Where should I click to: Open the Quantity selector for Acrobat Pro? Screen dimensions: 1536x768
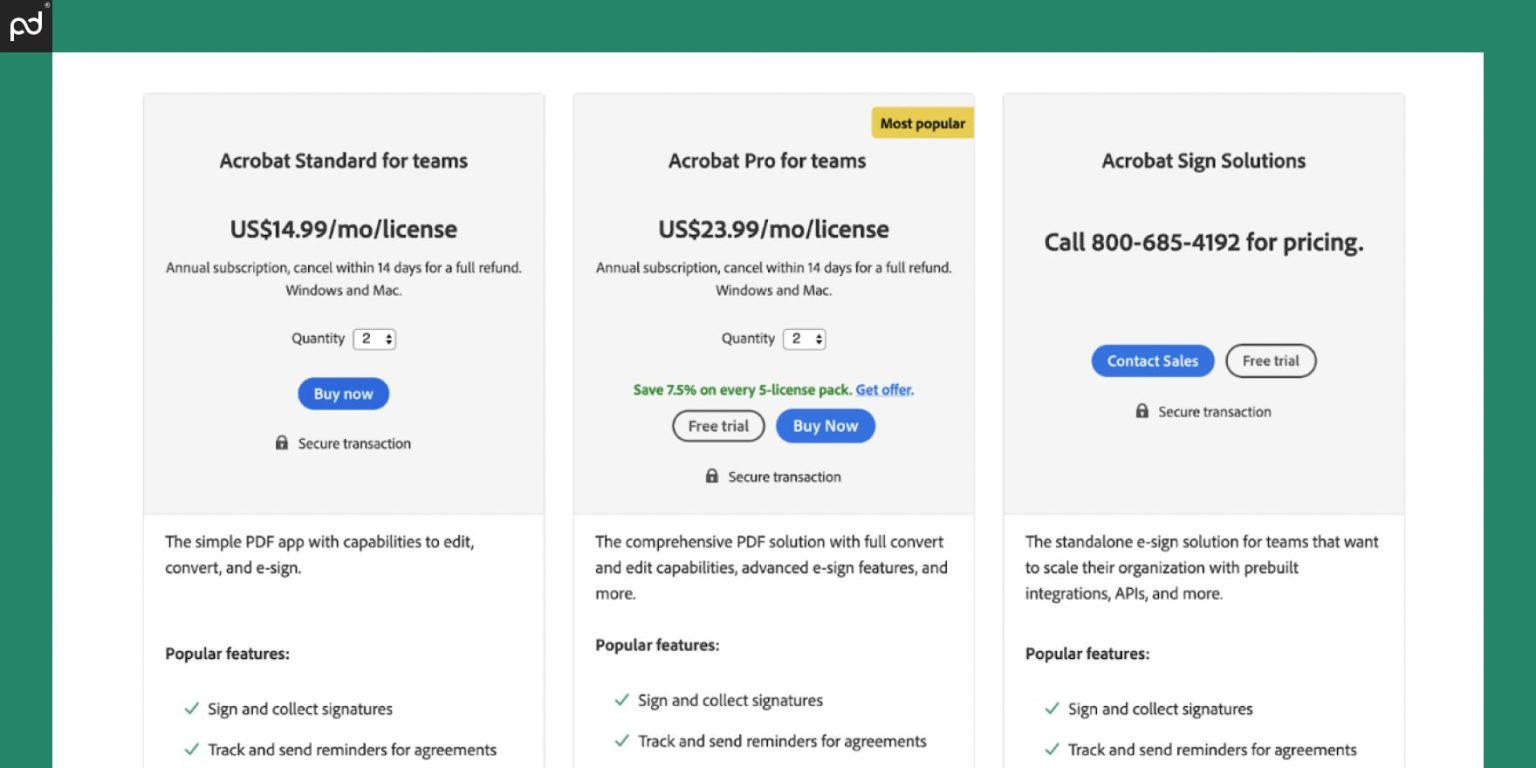point(805,338)
